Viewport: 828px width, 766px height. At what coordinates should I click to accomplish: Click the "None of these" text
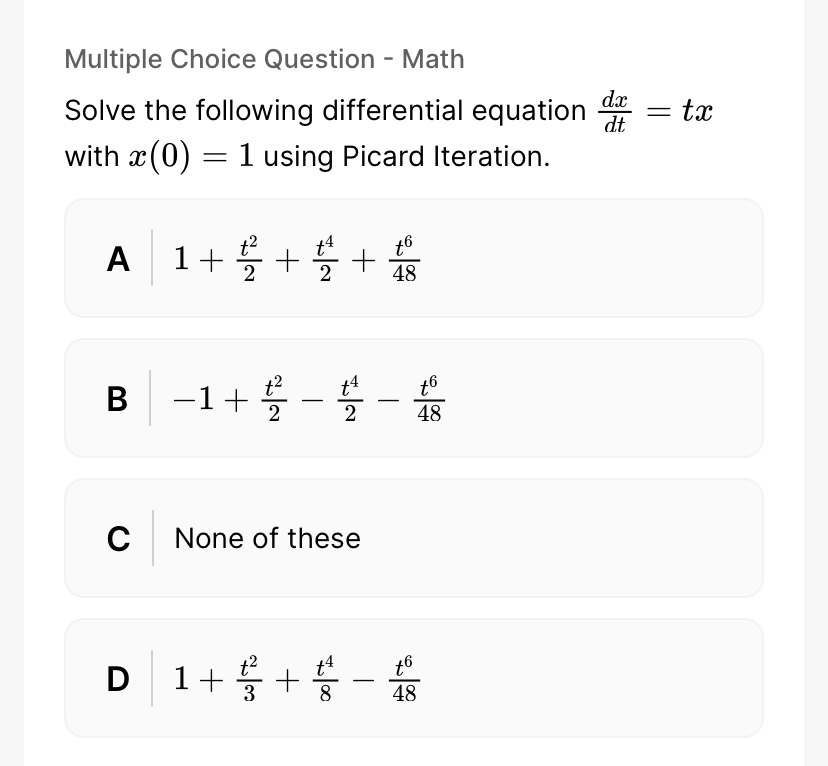pos(267,539)
